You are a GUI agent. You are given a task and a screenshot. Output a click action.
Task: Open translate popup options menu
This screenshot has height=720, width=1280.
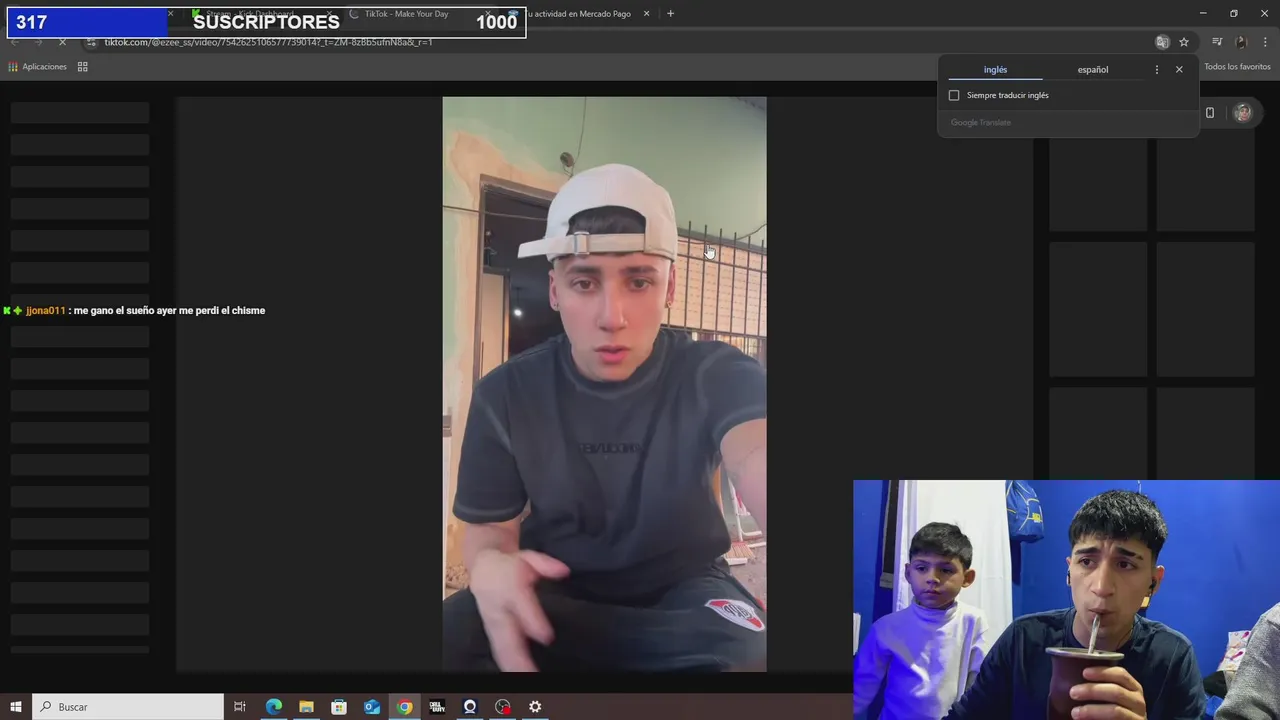[x=1157, y=70]
